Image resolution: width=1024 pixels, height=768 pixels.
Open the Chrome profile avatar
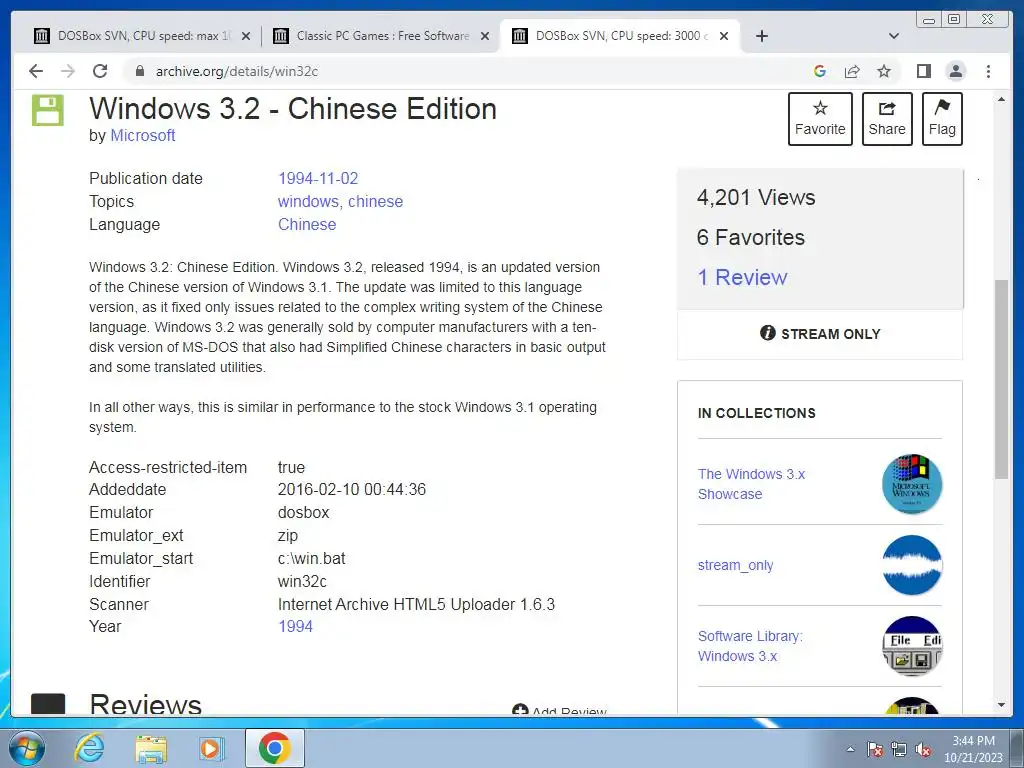[x=956, y=71]
